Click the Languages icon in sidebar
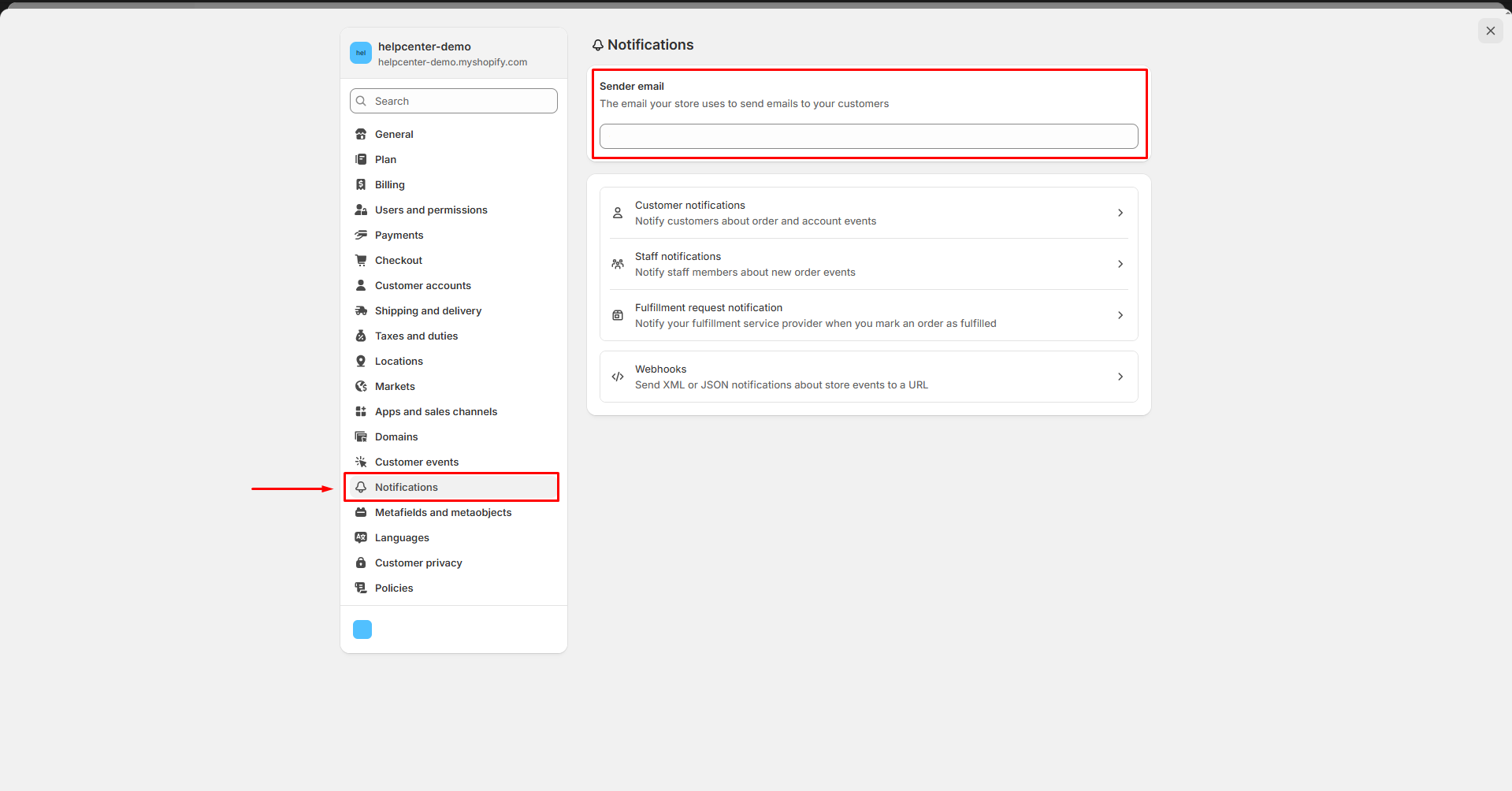The image size is (1512, 791). click(361, 537)
